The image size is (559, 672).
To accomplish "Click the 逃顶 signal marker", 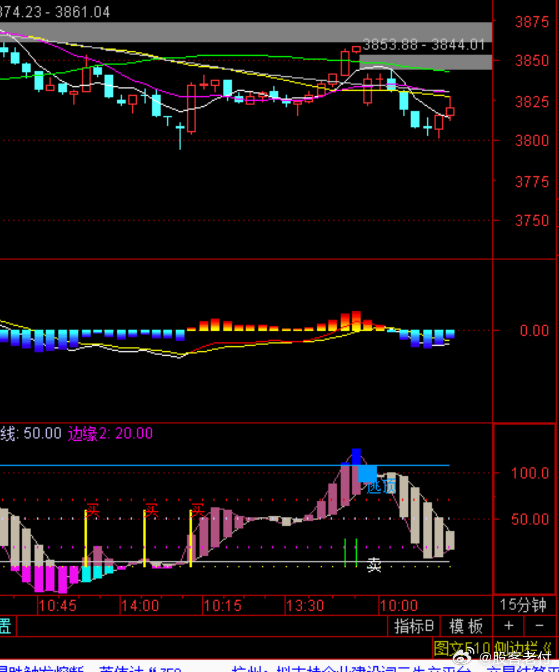I will [382, 486].
